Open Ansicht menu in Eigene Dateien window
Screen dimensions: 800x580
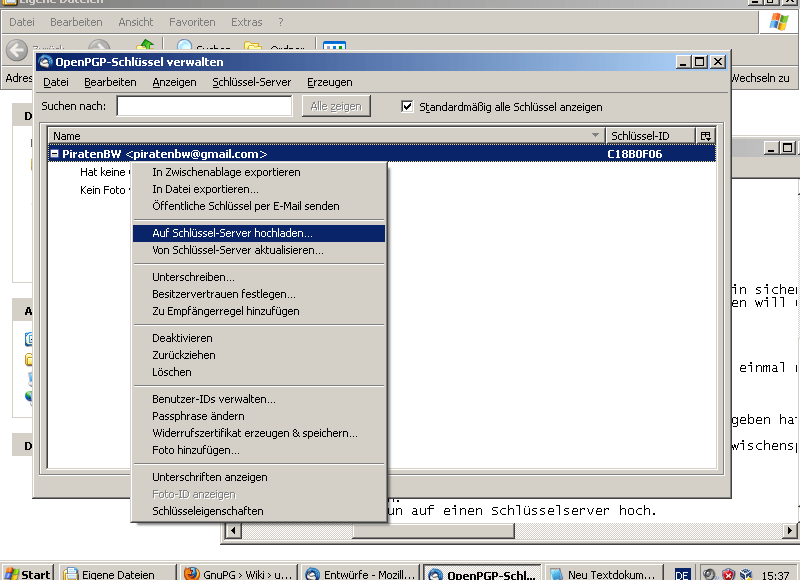pyautogui.click(x=136, y=22)
